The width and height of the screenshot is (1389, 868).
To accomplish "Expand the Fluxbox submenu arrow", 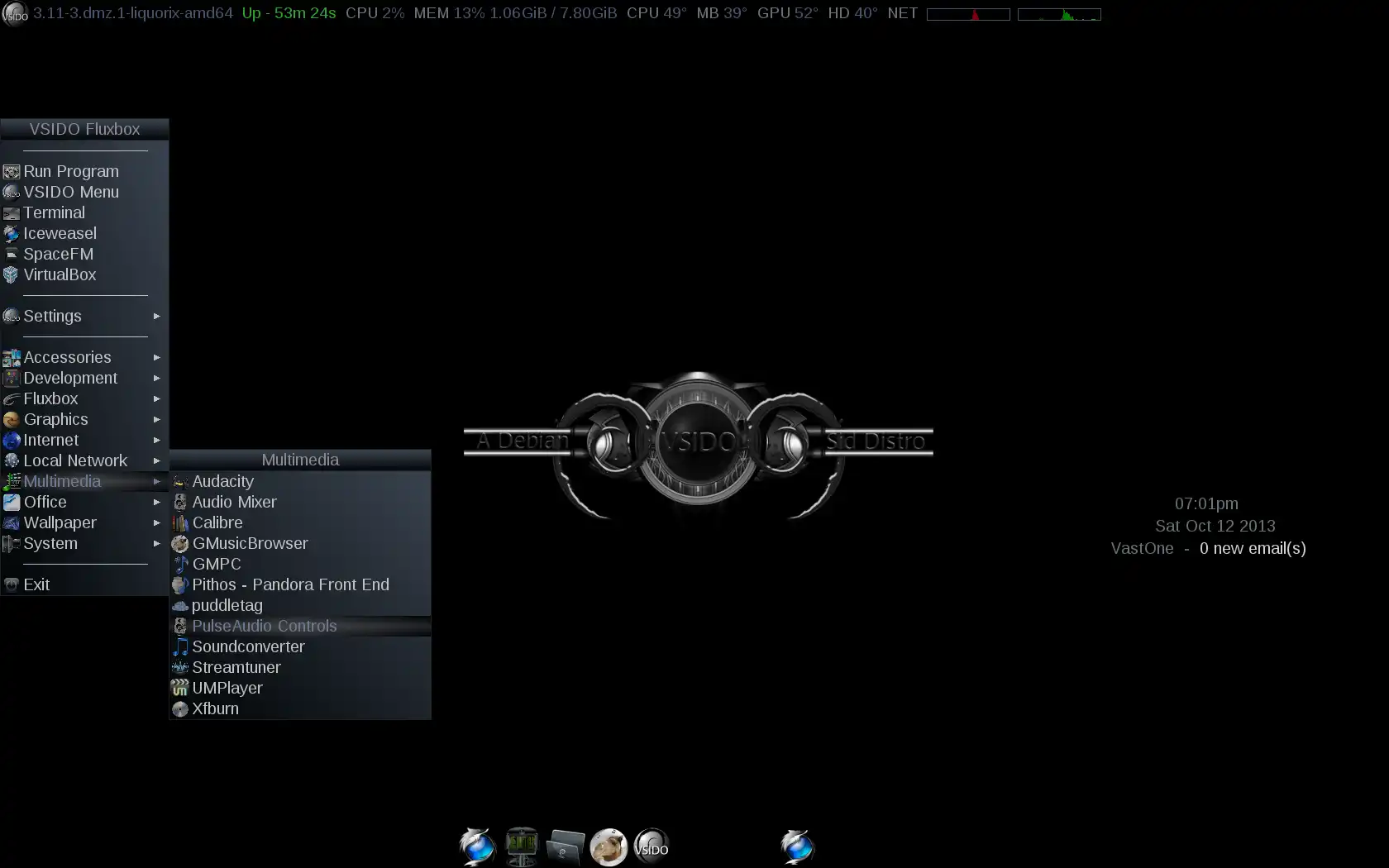I will (156, 398).
